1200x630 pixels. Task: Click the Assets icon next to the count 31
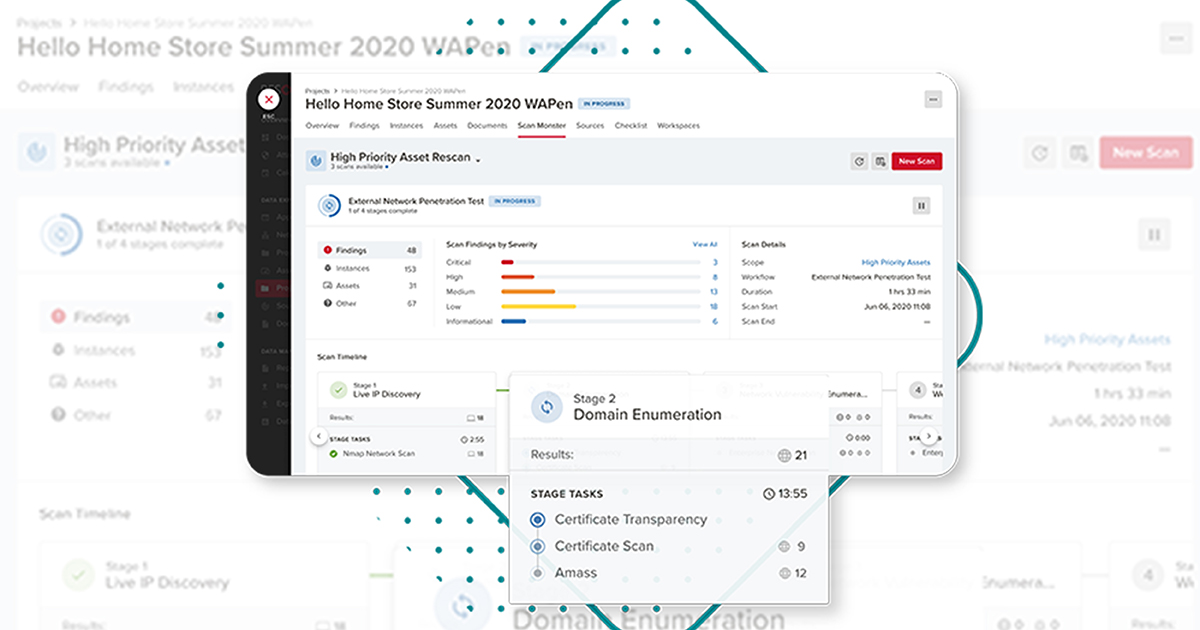(326, 286)
